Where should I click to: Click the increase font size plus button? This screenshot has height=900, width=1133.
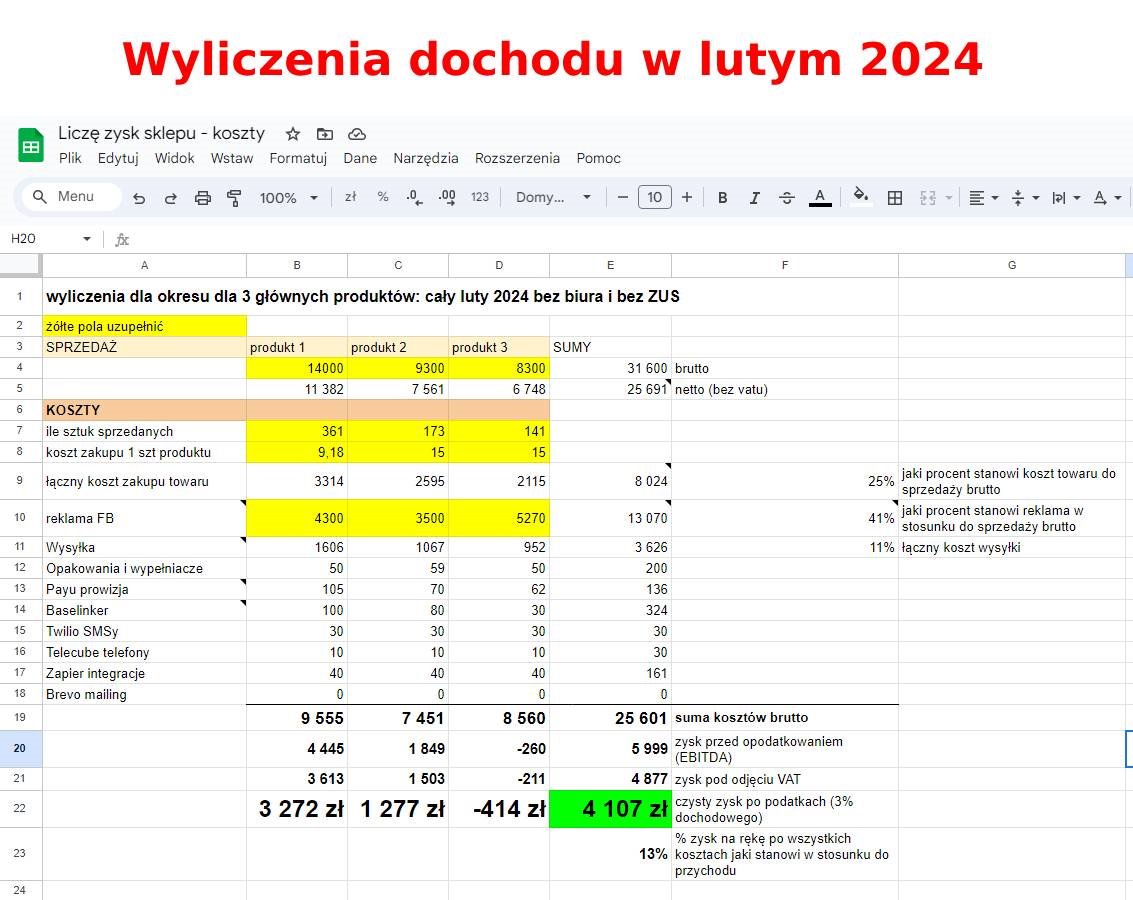[x=687, y=198]
